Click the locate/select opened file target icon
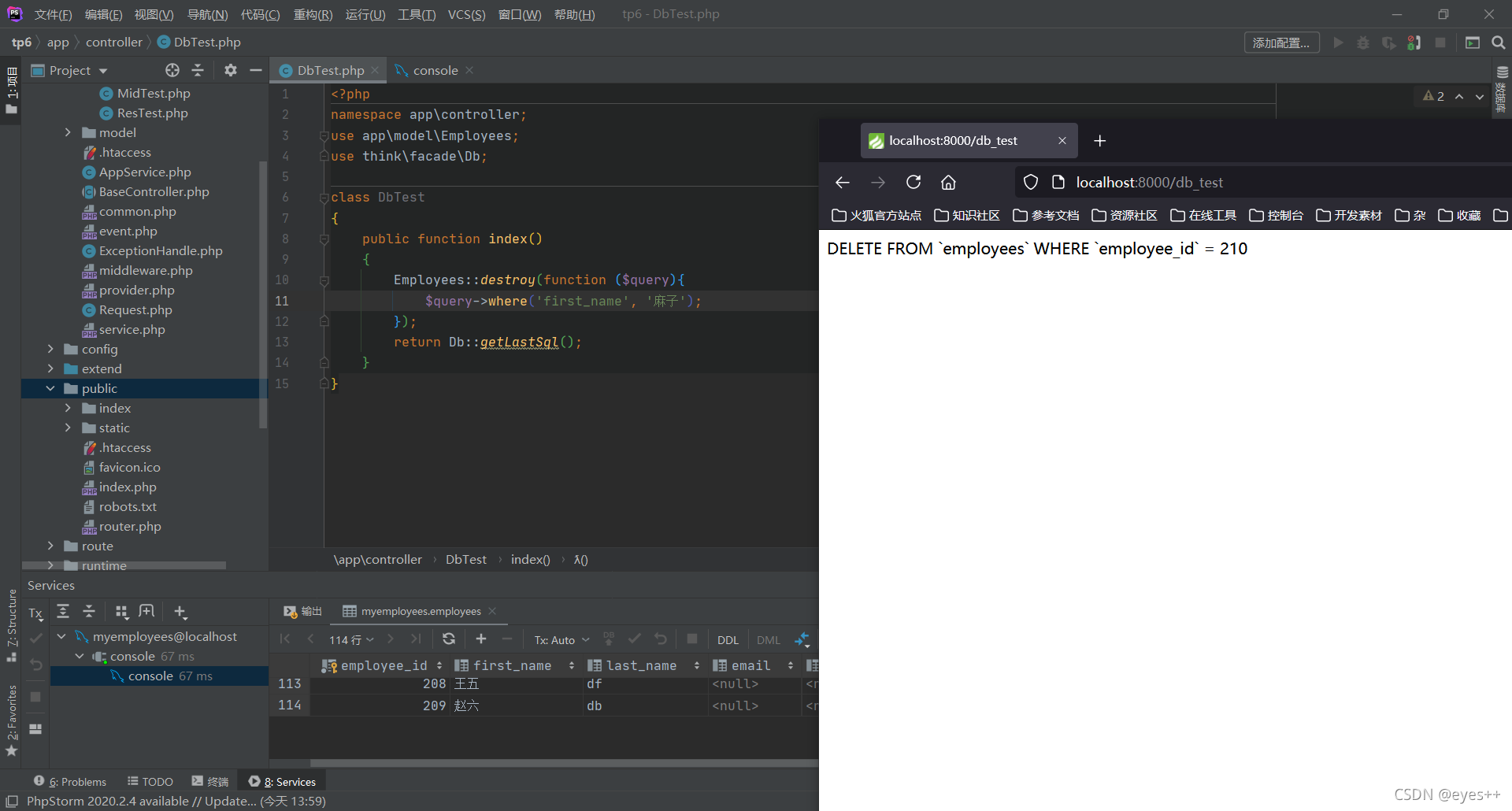The image size is (1512, 811). coord(172,70)
